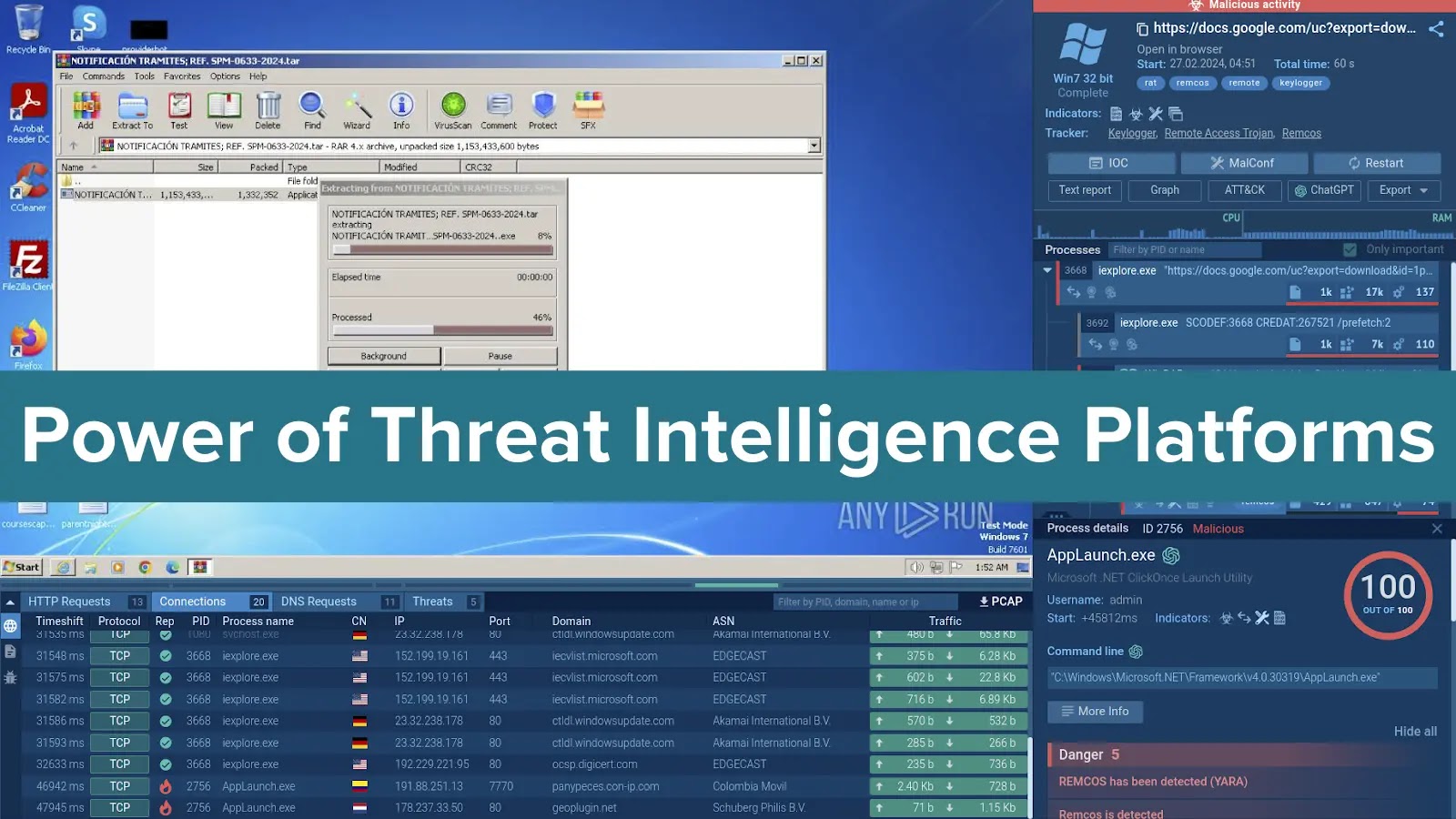Viewport: 1456px width, 819px height.
Task: Open the Export dropdown
Action: pos(1403,190)
